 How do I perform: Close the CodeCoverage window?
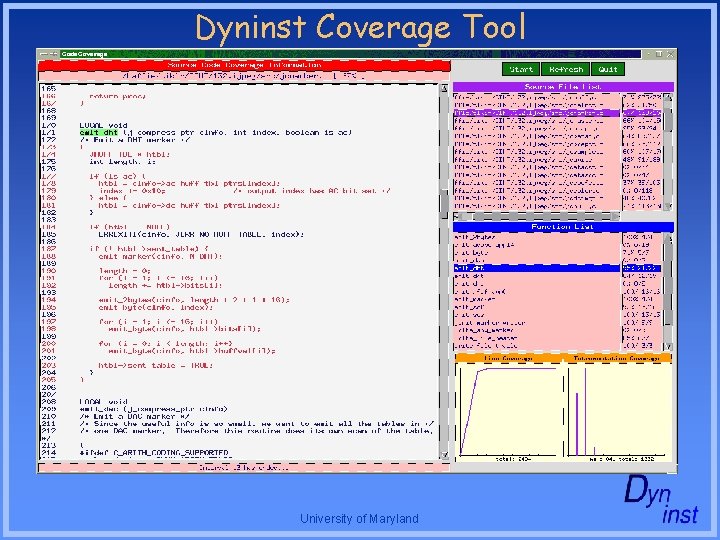pos(670,54)
